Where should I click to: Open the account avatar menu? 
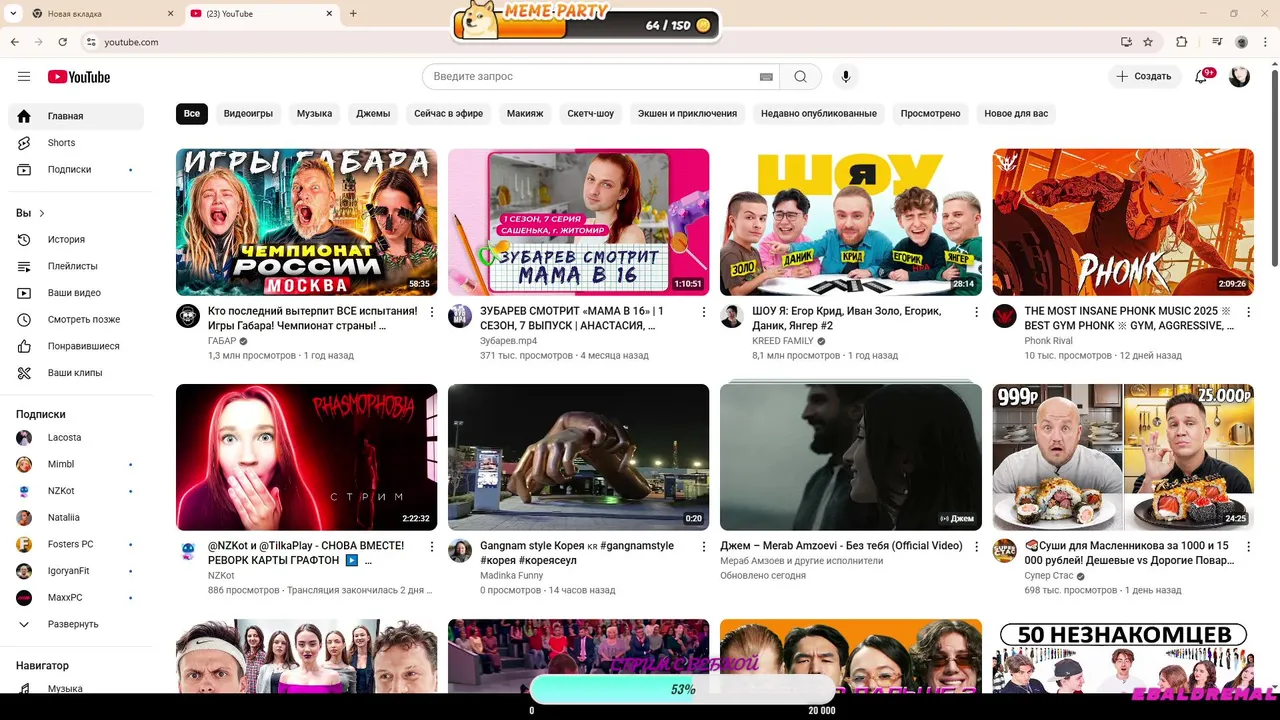click(1240, 77)
